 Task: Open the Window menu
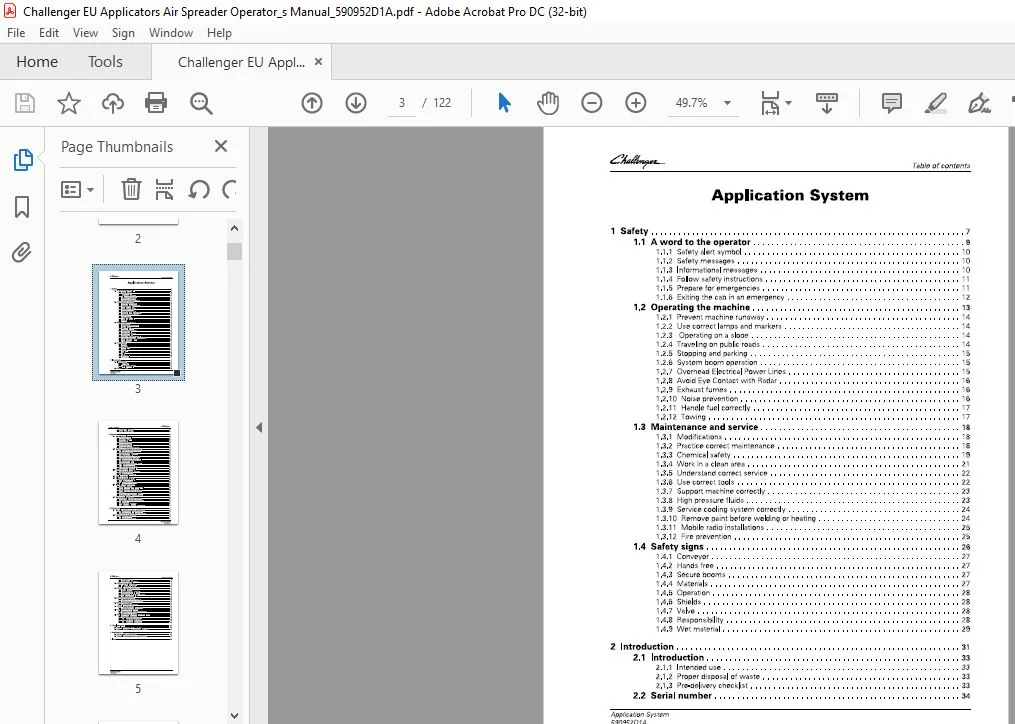coord(171,33)
